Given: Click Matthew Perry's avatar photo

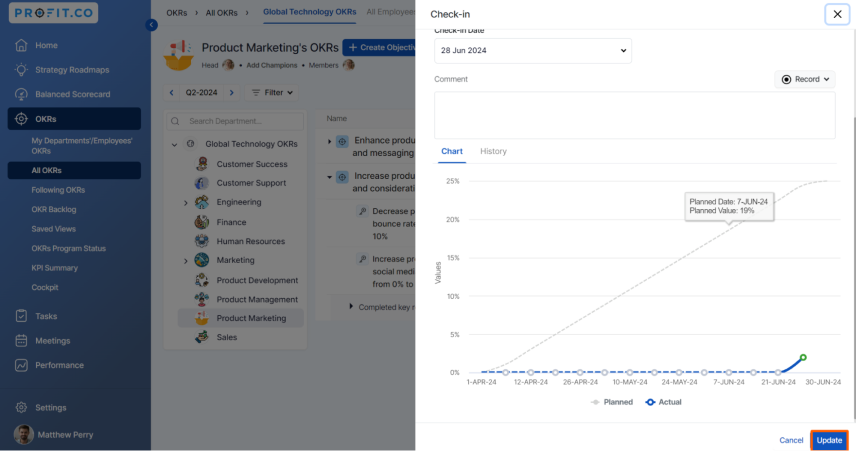Looking at the screenshot, I should pyautogui.click(x=23, y=435).
